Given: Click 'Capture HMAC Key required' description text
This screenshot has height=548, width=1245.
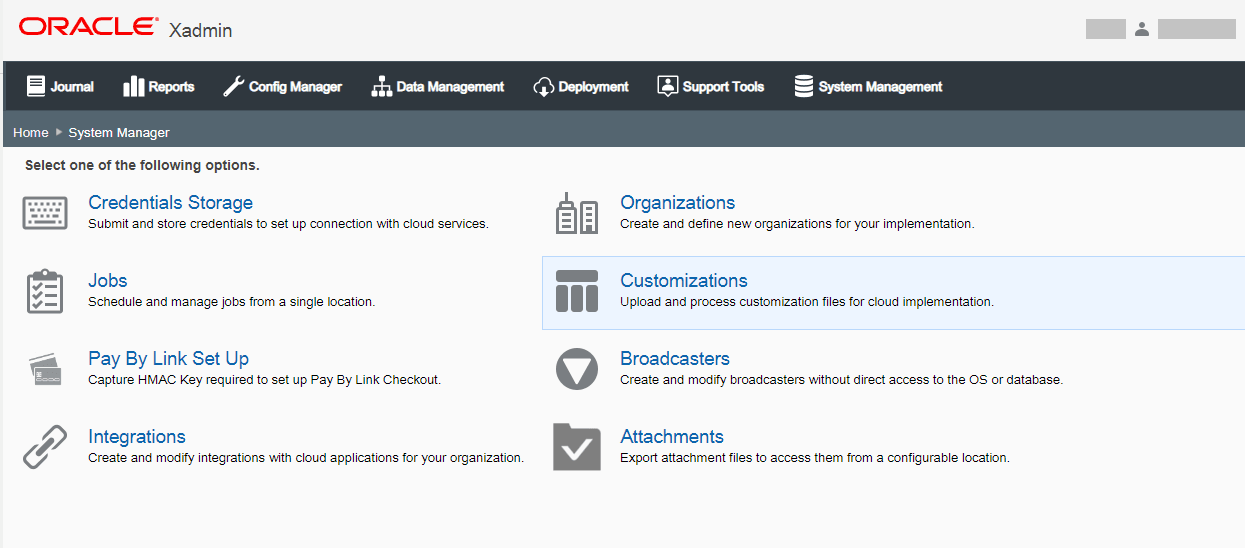Looking at the screenshot, I should click(264, 380).
